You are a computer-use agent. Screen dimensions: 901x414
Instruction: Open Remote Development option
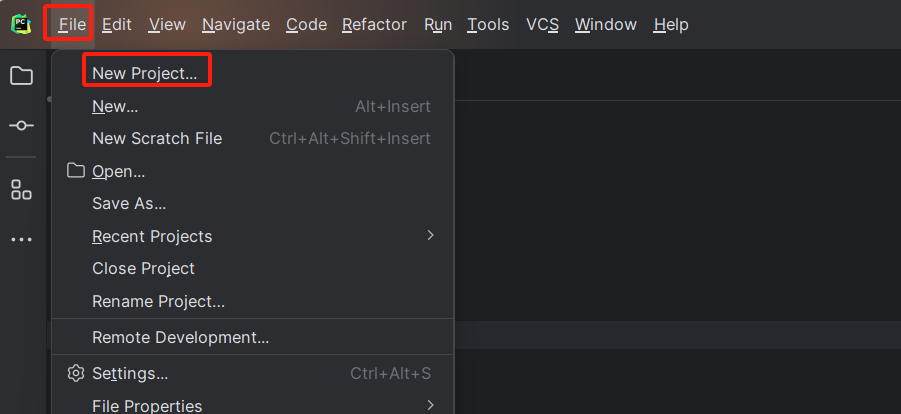click(180, 338)
